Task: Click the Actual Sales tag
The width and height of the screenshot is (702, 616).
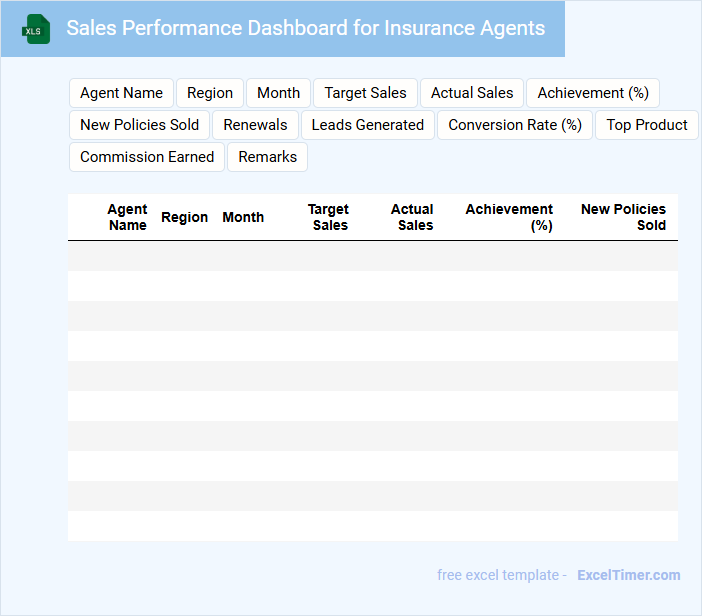Action: click(x=472, y=93)
